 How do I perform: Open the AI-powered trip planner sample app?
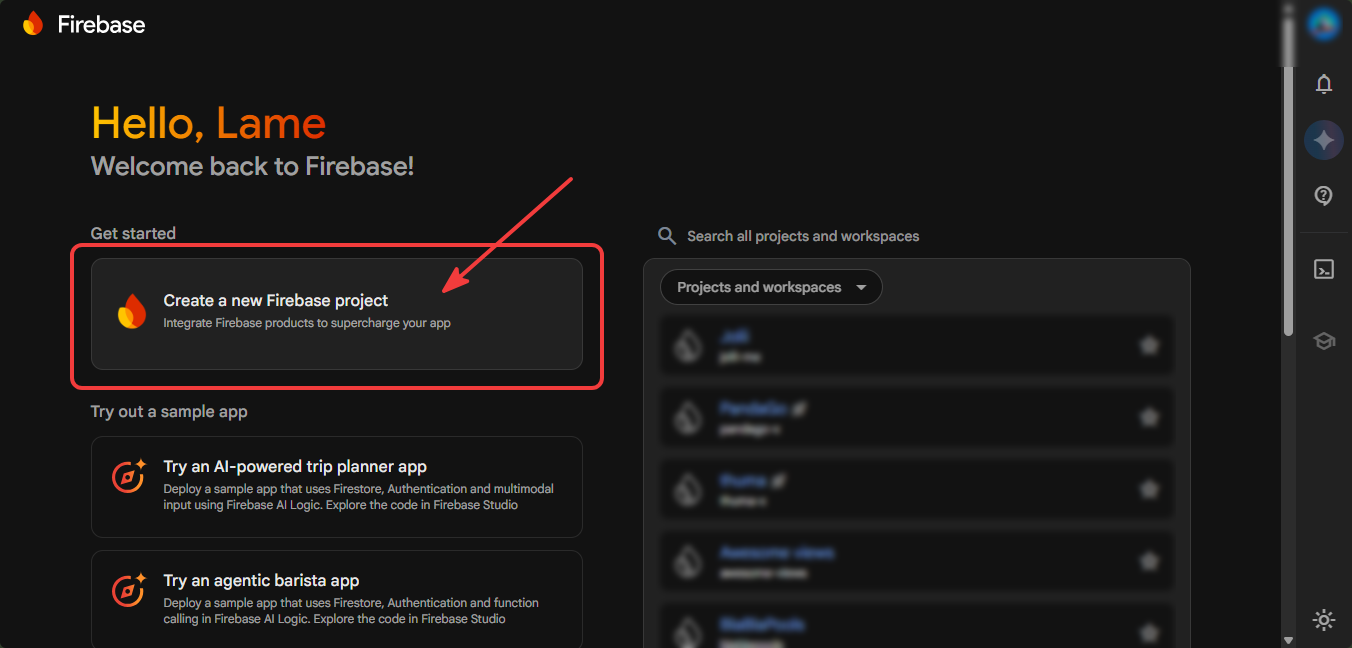coord(337,487)
